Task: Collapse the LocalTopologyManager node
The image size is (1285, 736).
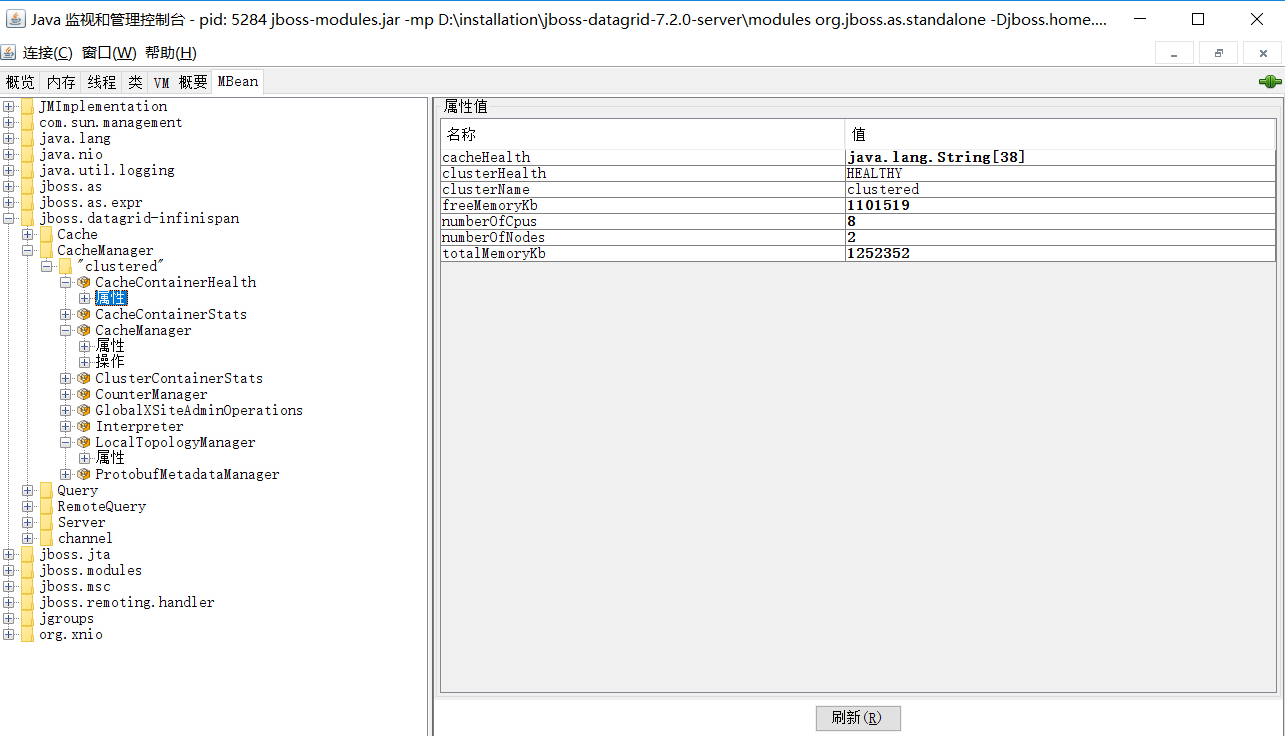Action: 66,443
